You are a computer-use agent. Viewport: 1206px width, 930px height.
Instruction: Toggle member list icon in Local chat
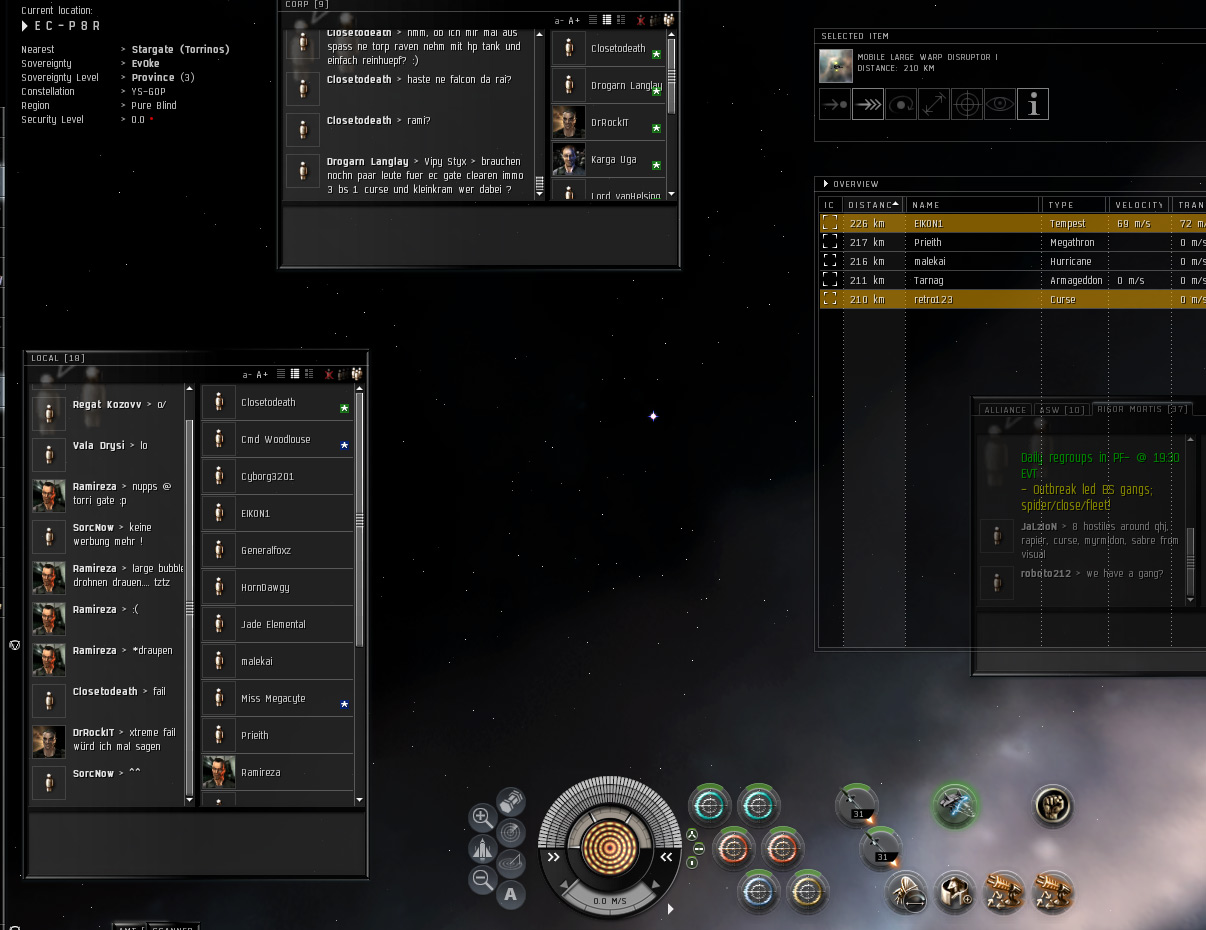pyautogui.click(x=357, y=374)
